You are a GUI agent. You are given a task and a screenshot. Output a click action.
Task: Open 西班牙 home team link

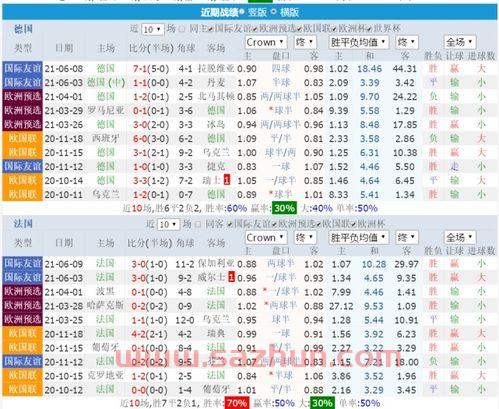point(106,138)
